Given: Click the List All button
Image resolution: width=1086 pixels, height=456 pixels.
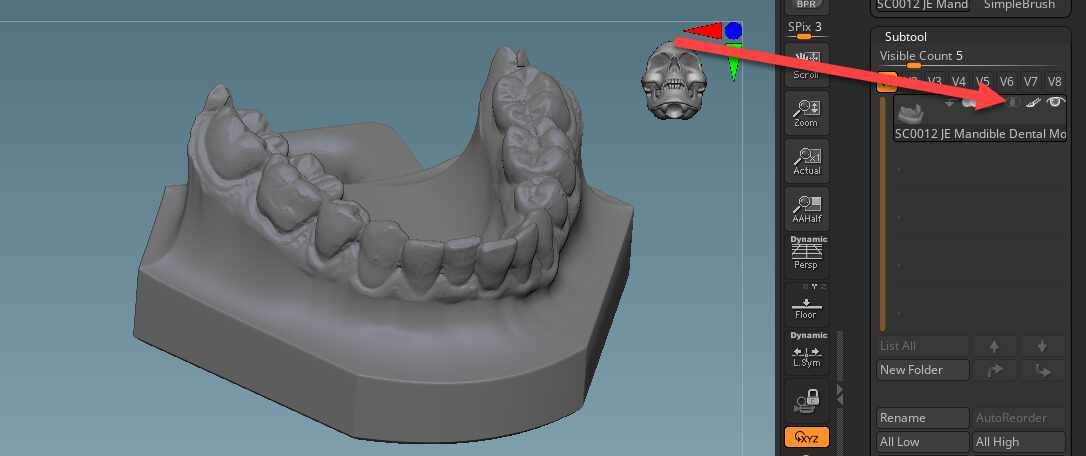Looking at the screenshot, I should [x=923, y=346].
